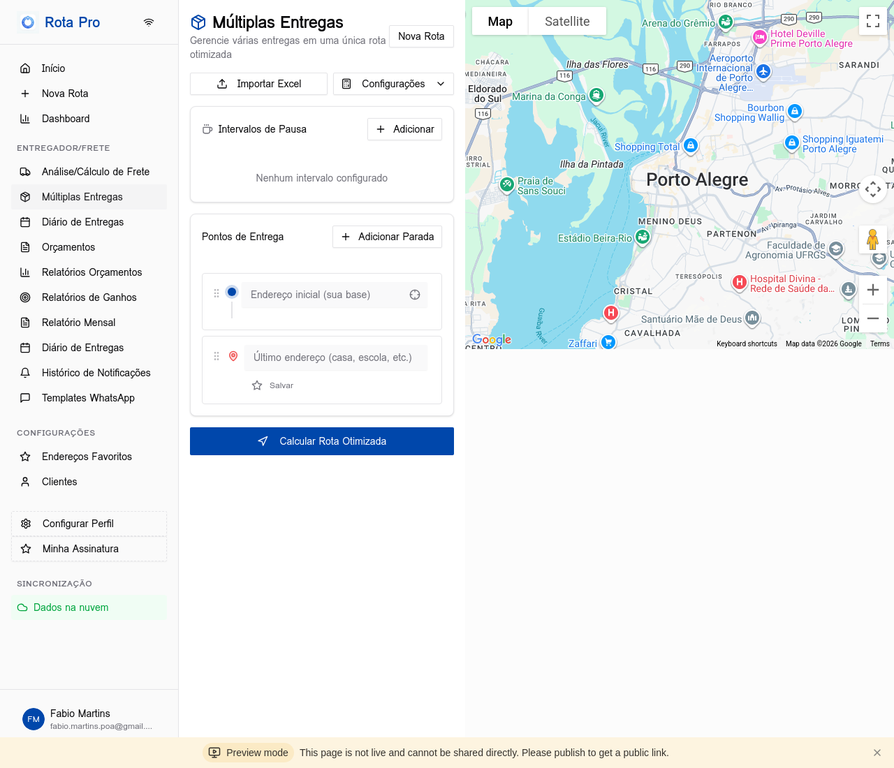Click the Salvar star icon
The width and height of the screenshot is (894, 768).
tap(257, 385)
